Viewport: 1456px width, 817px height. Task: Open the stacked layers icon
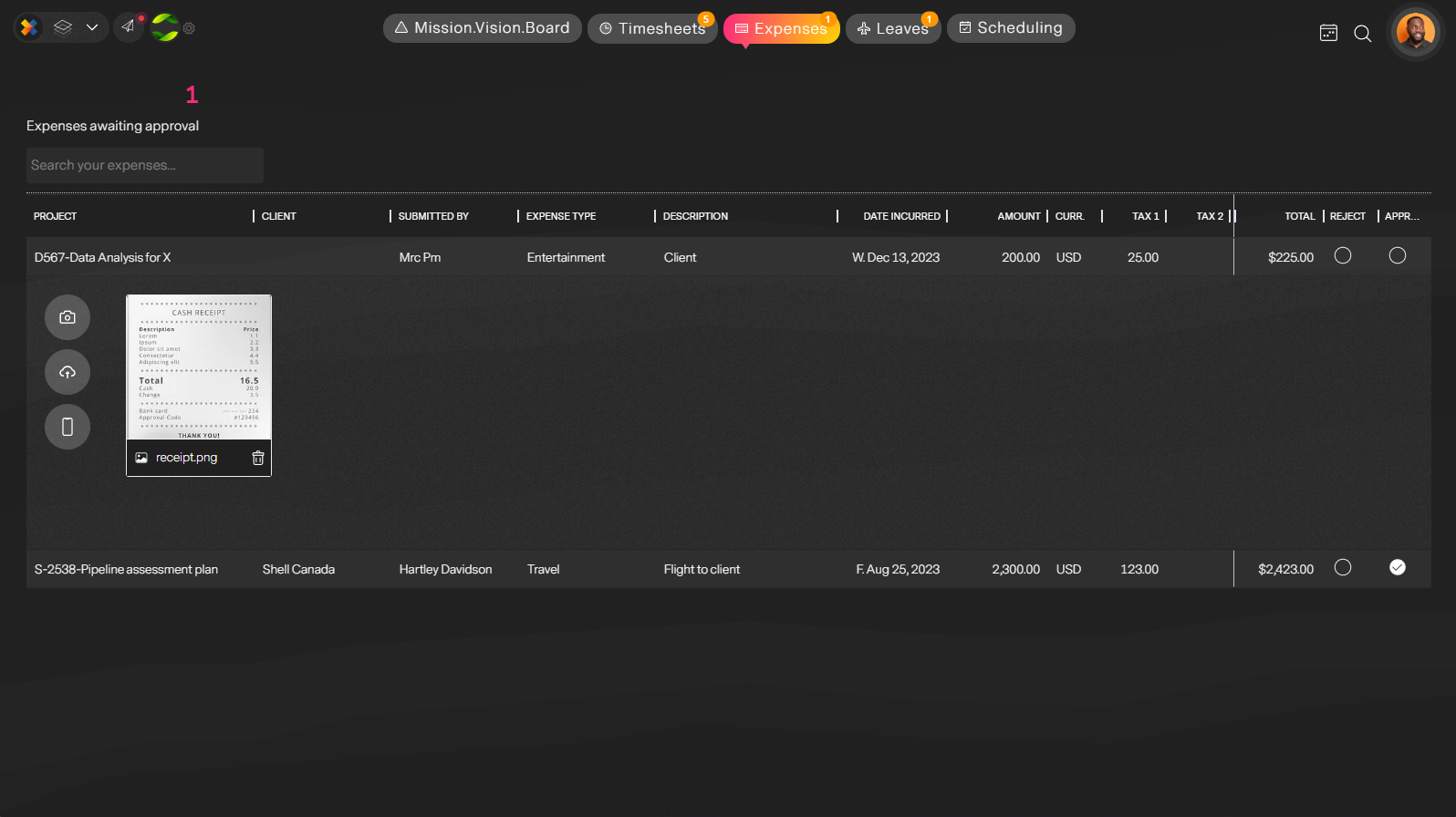pyautogui.click(x=63, y=27)
